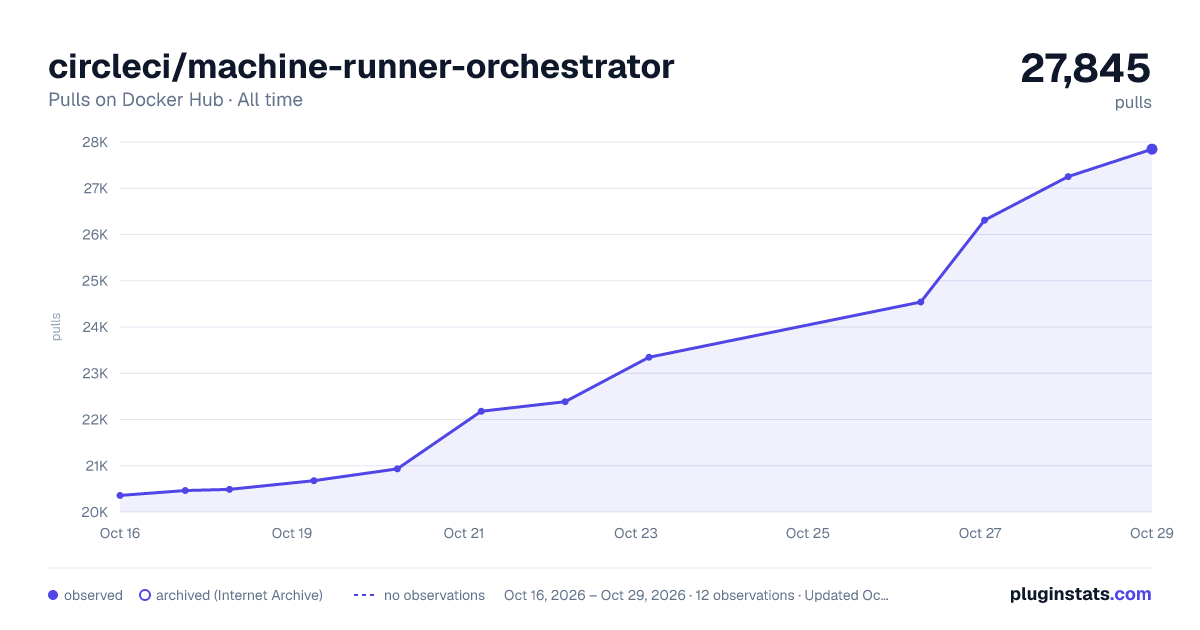Select the data point near 26K on Oct 27
Viewport: 1200px width, 630px height.
pos(984,220)
